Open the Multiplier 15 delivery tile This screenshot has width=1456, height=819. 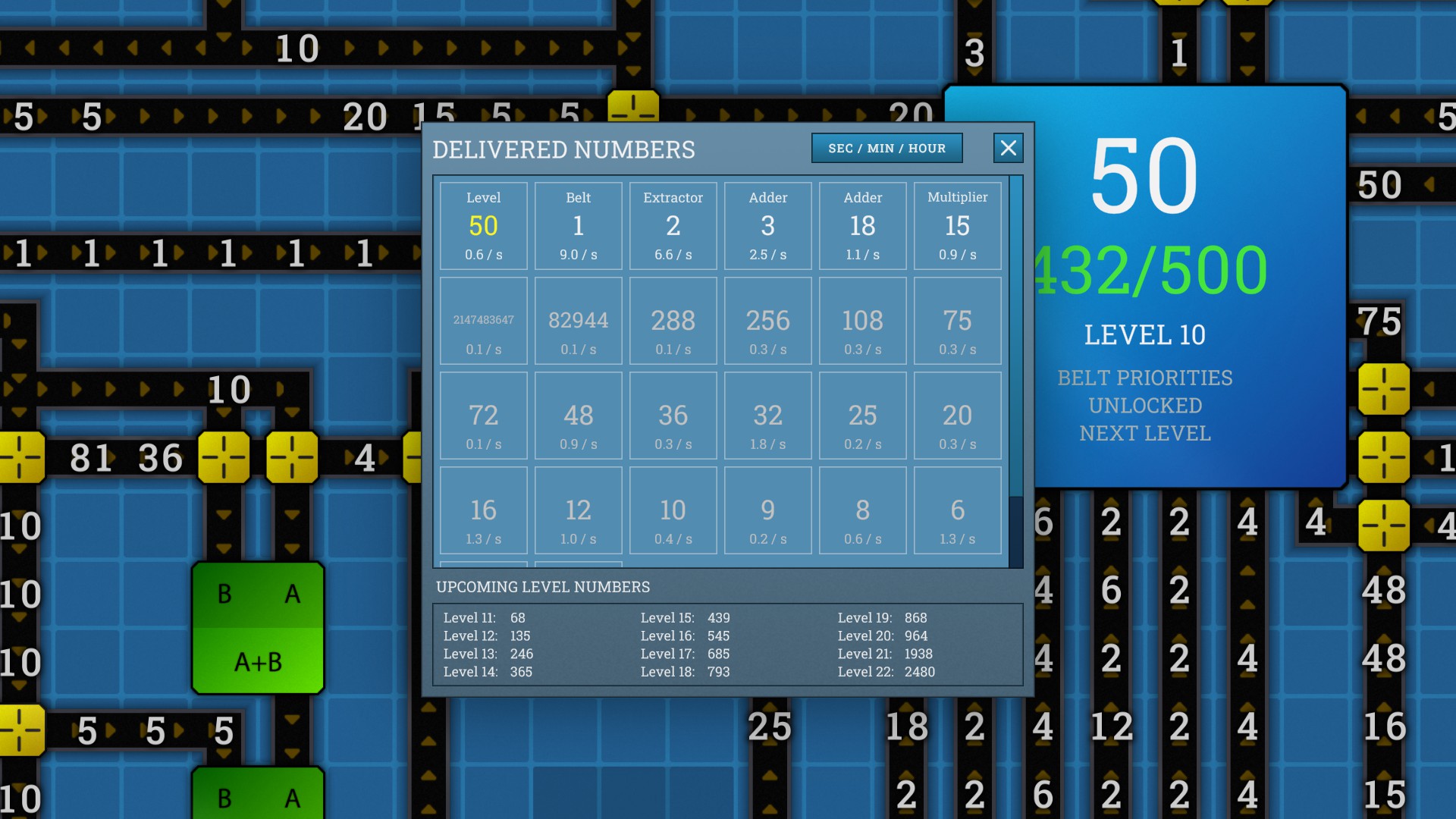point(957,226)
